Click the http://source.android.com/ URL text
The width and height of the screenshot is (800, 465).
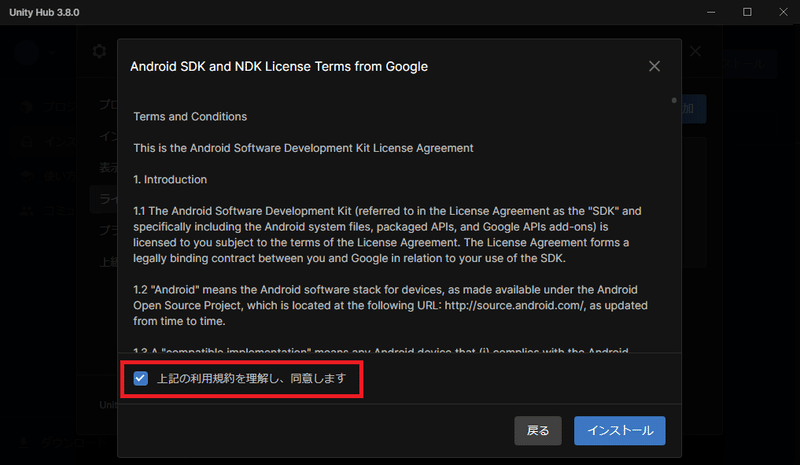pyautogui.click(x=514, y=305)
